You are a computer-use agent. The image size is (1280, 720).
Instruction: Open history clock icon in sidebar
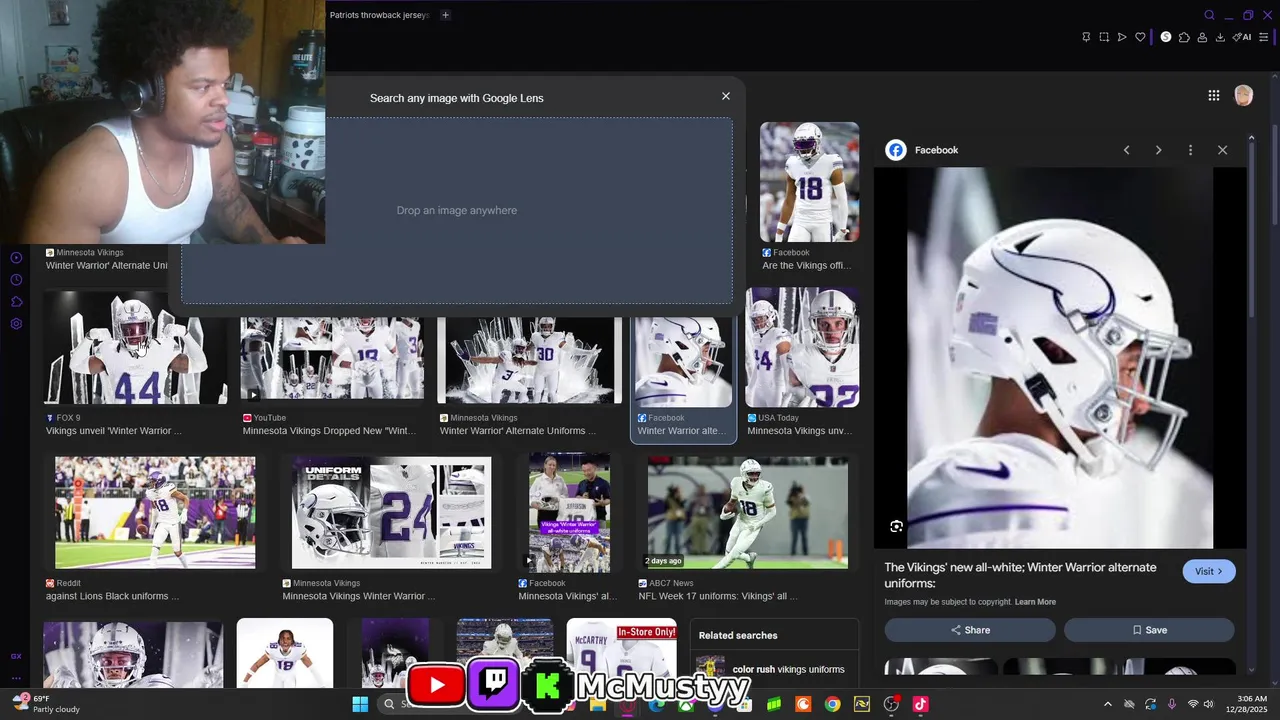[x=16, y=280]
